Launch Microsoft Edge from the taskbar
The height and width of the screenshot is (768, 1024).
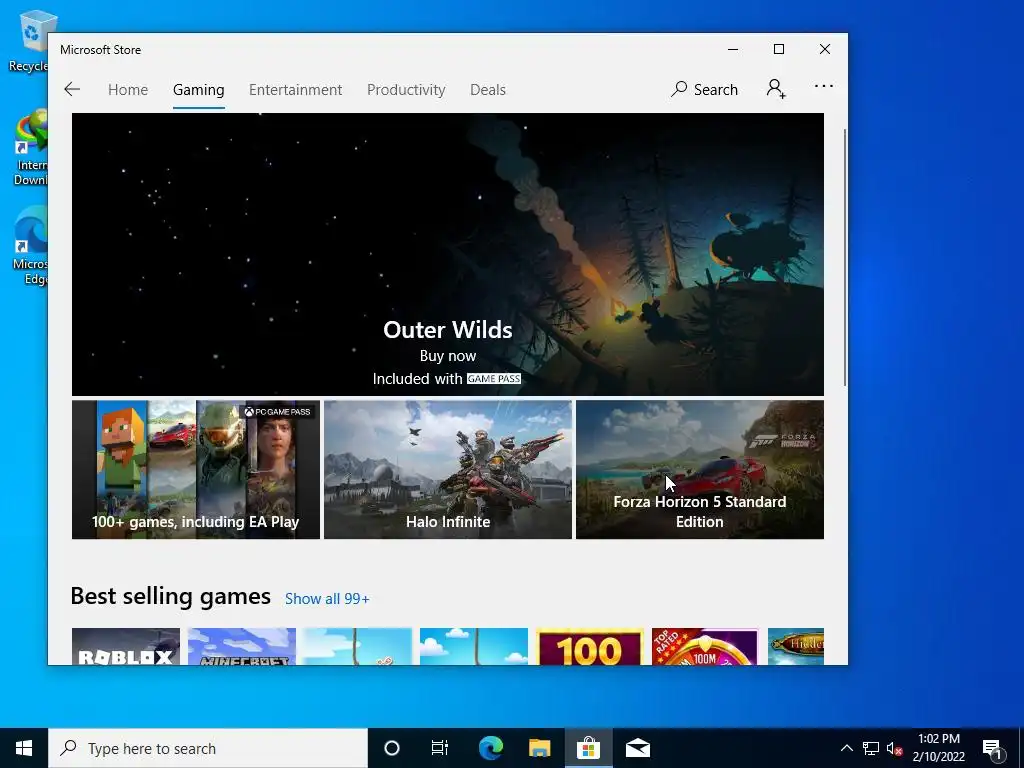click(x=490, y=748)
